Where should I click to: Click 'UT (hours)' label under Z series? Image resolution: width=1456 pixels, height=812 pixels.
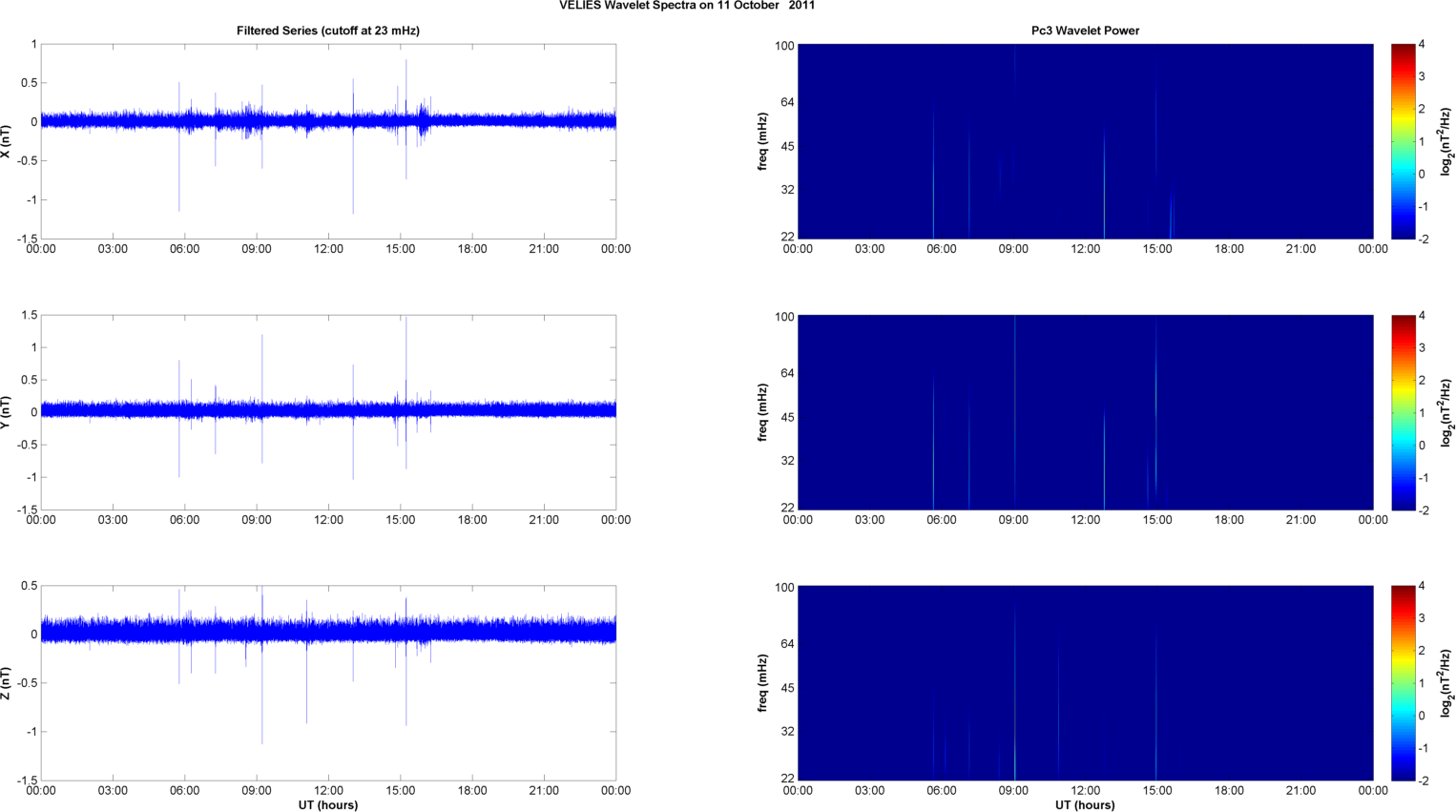pyautogui.click(x=328, y=805)
